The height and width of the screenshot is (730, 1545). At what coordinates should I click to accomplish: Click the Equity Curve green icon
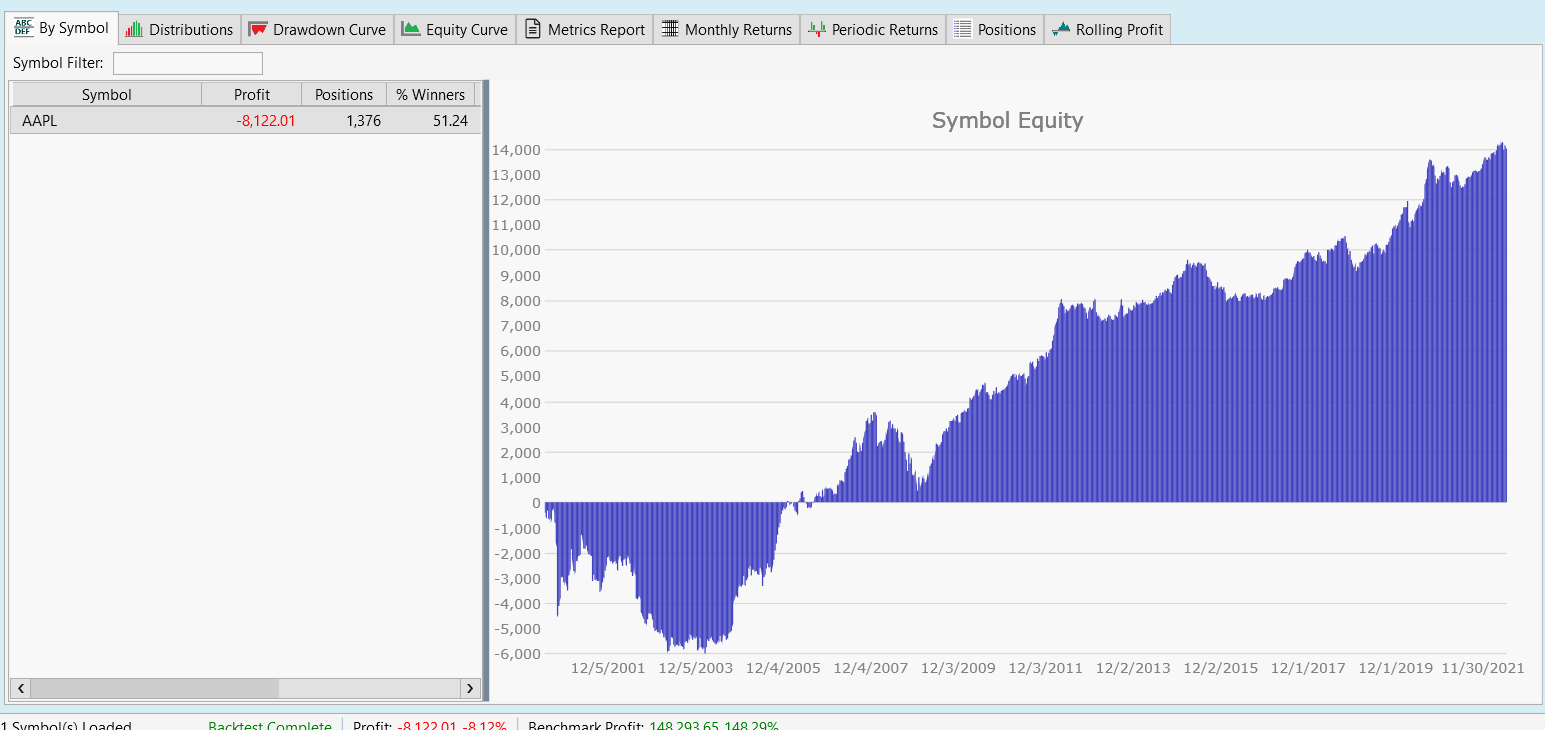click(410, 30)
